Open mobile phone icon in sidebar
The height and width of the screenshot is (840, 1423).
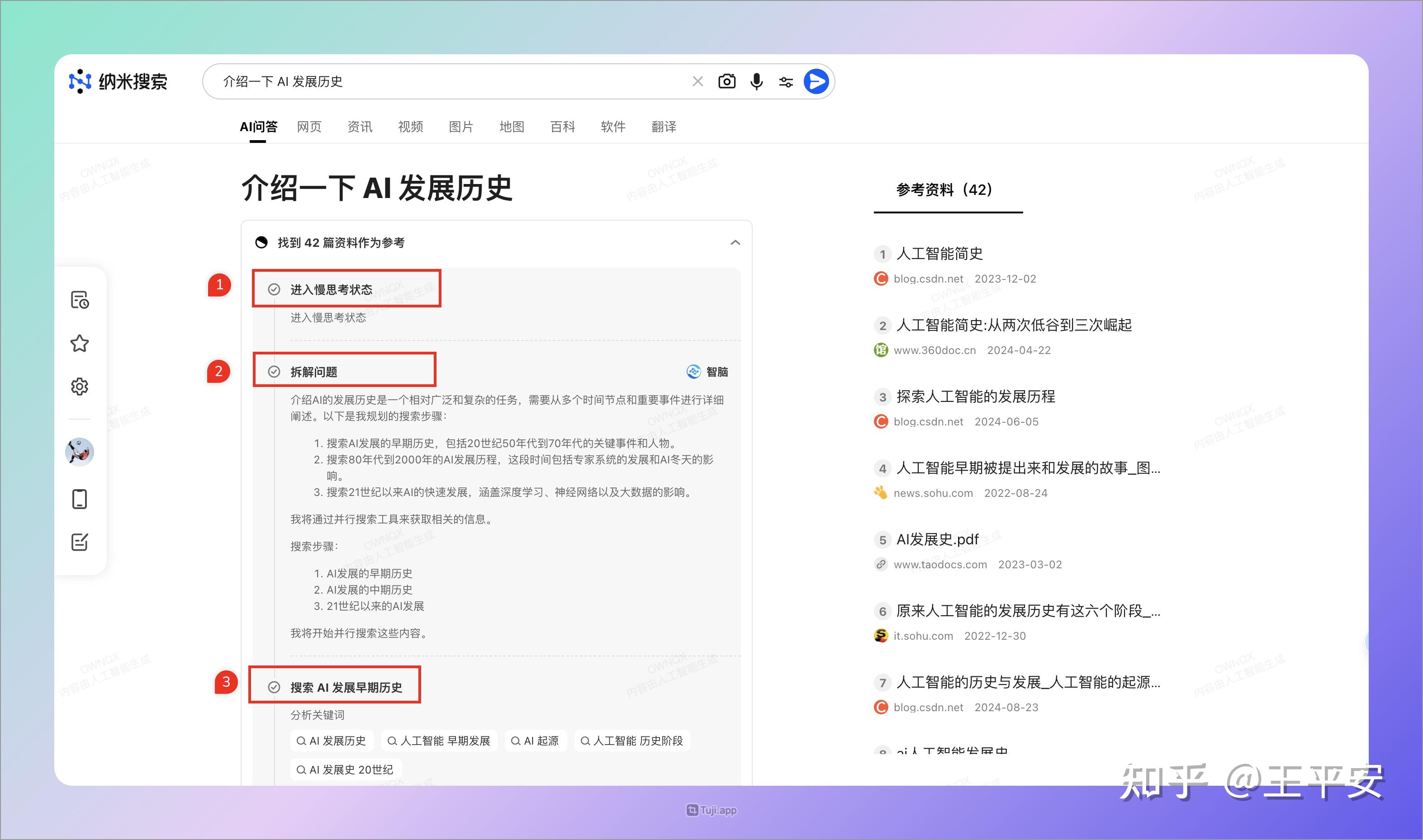[x=80, y=499]
